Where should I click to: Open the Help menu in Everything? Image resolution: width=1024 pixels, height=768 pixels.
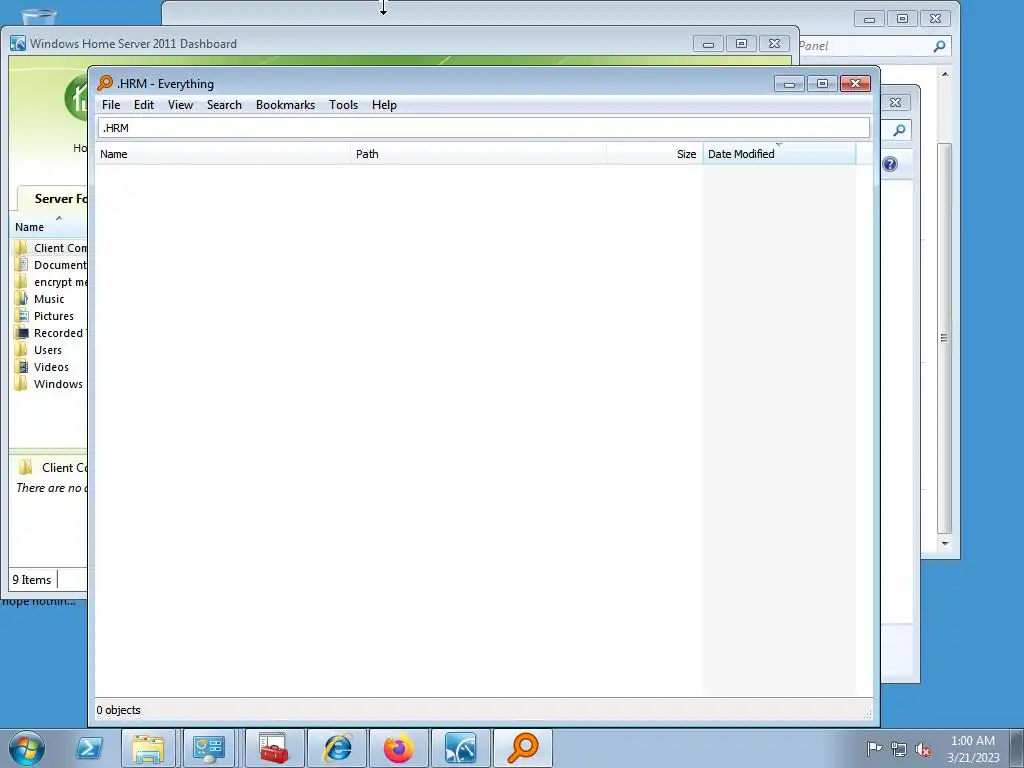point(384,105)
